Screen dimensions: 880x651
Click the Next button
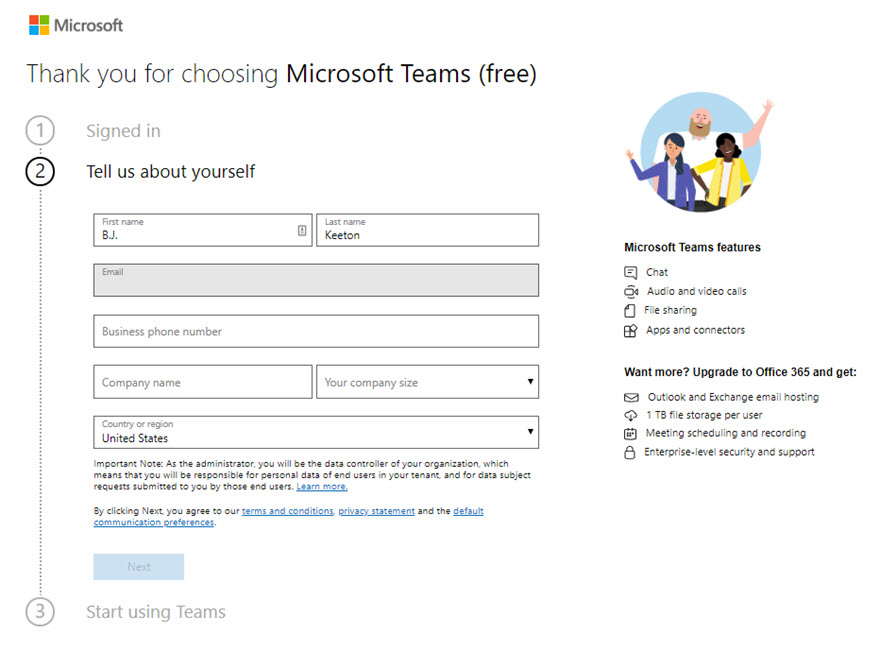click(x=138, y=566)
